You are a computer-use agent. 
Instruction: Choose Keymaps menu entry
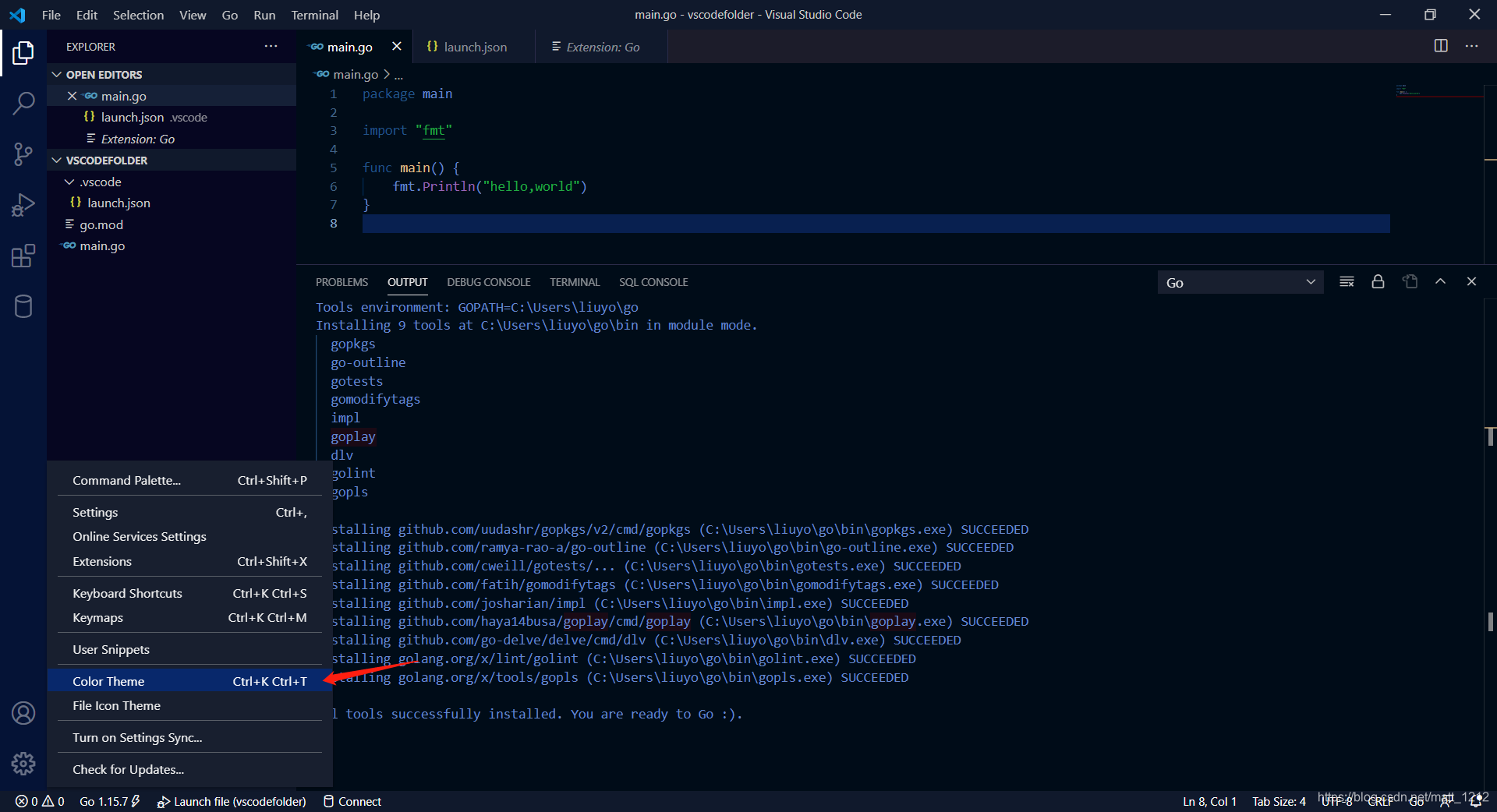pyautogui.click(x=189, y=617)
